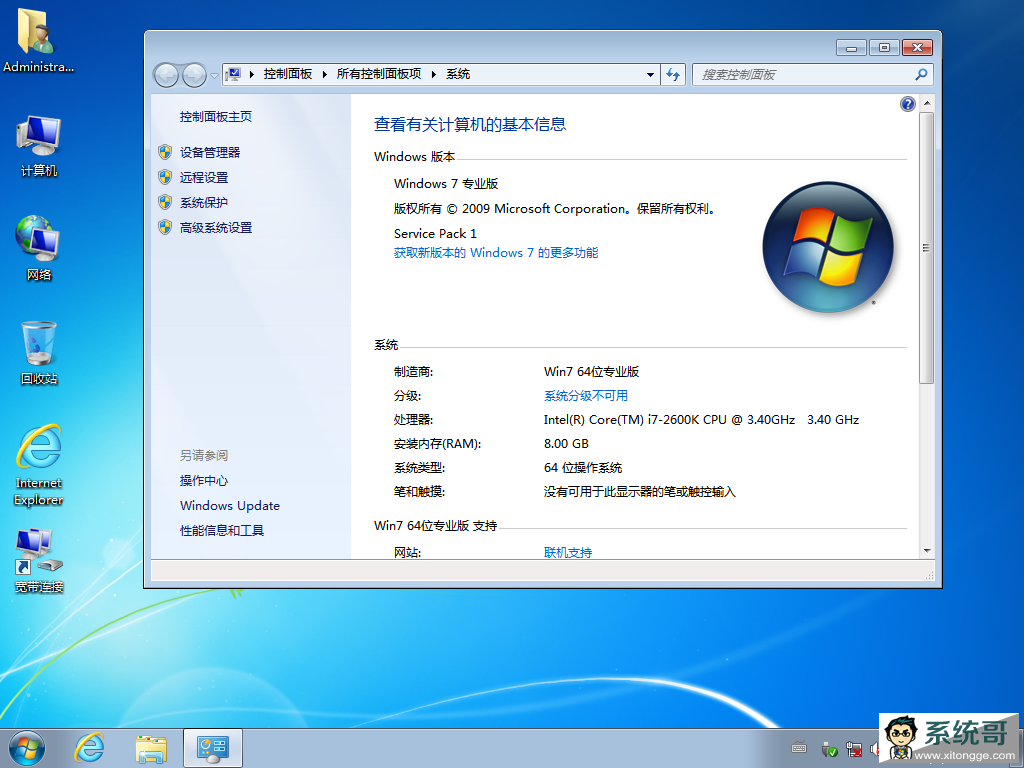Click the blue help question mark icon
The width and height of the screenshot is (1024, 768).
click(907, 104)
